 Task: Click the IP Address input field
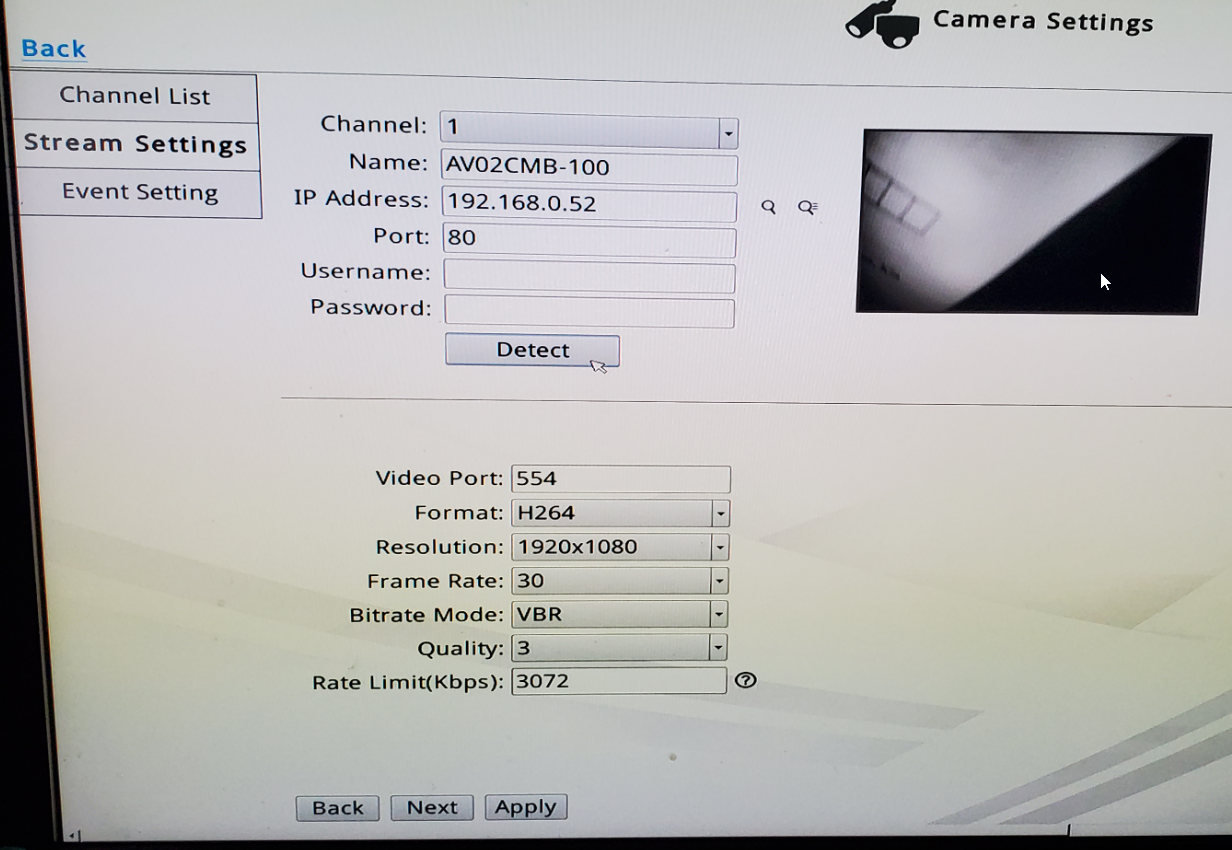click(590, 204)
